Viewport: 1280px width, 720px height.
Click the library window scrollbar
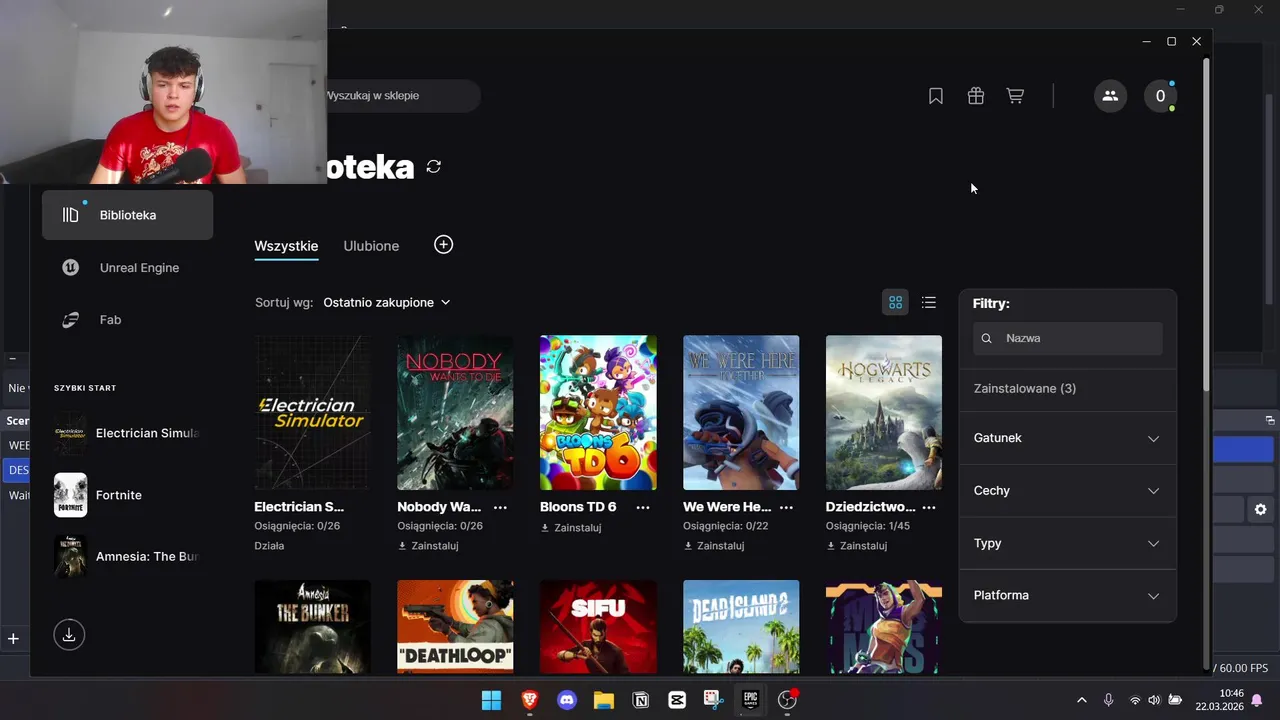1206,225
